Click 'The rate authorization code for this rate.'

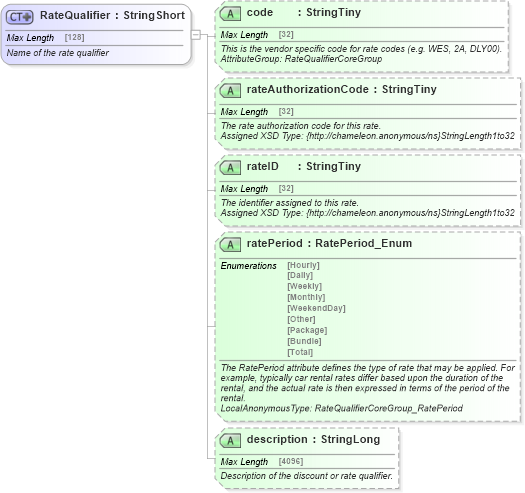301,126
